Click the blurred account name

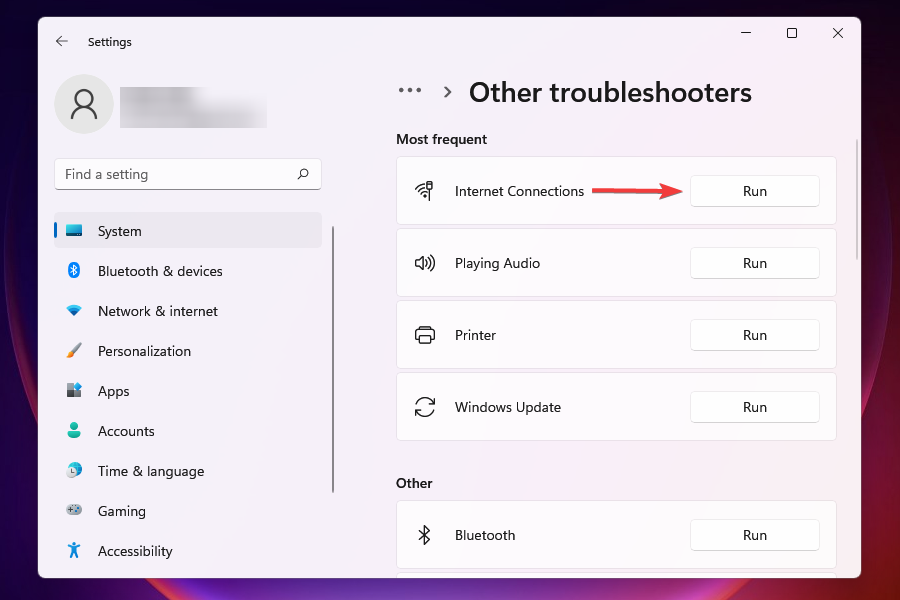click(193, 107)
